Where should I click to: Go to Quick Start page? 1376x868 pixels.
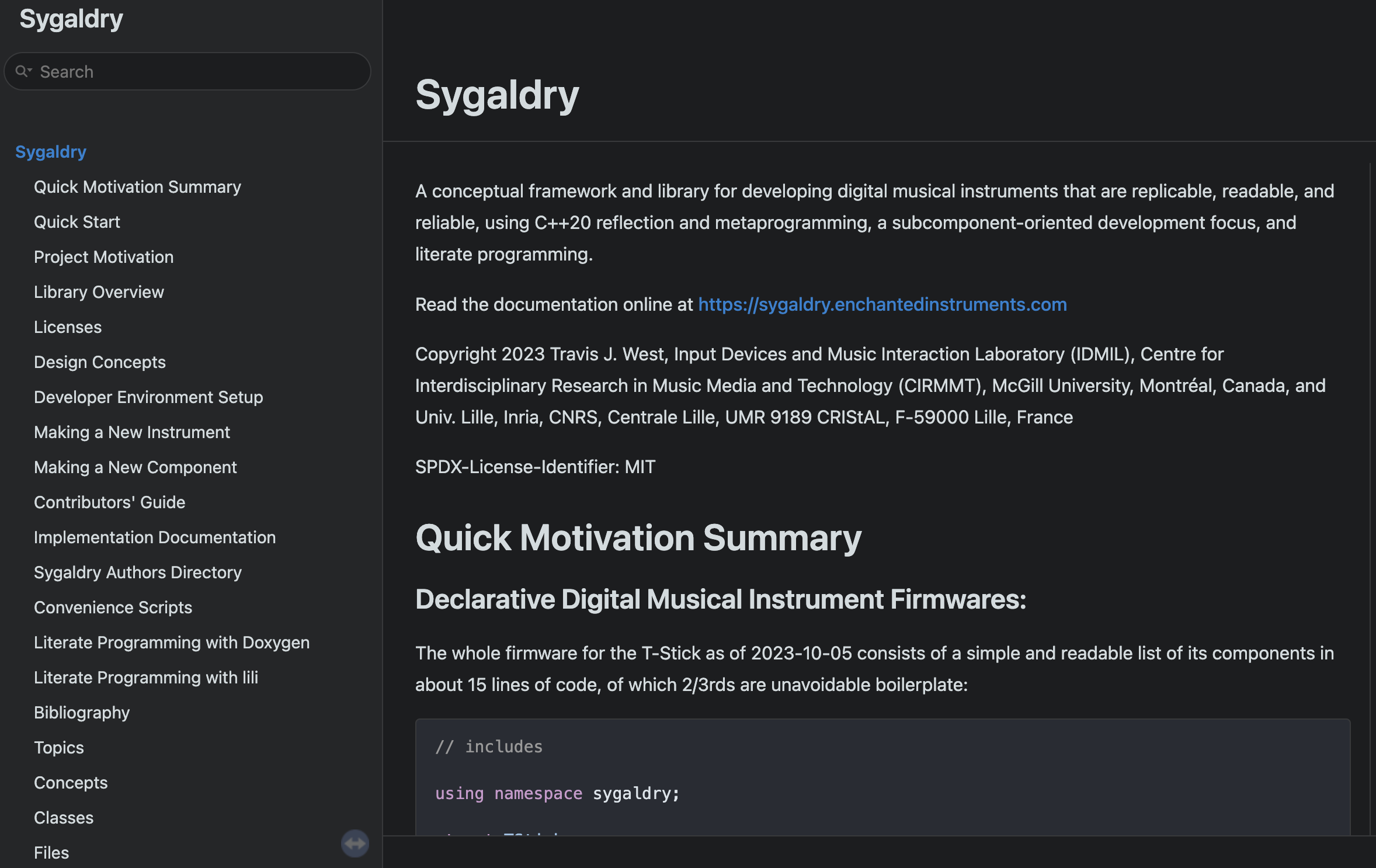[x=77, y=222]
